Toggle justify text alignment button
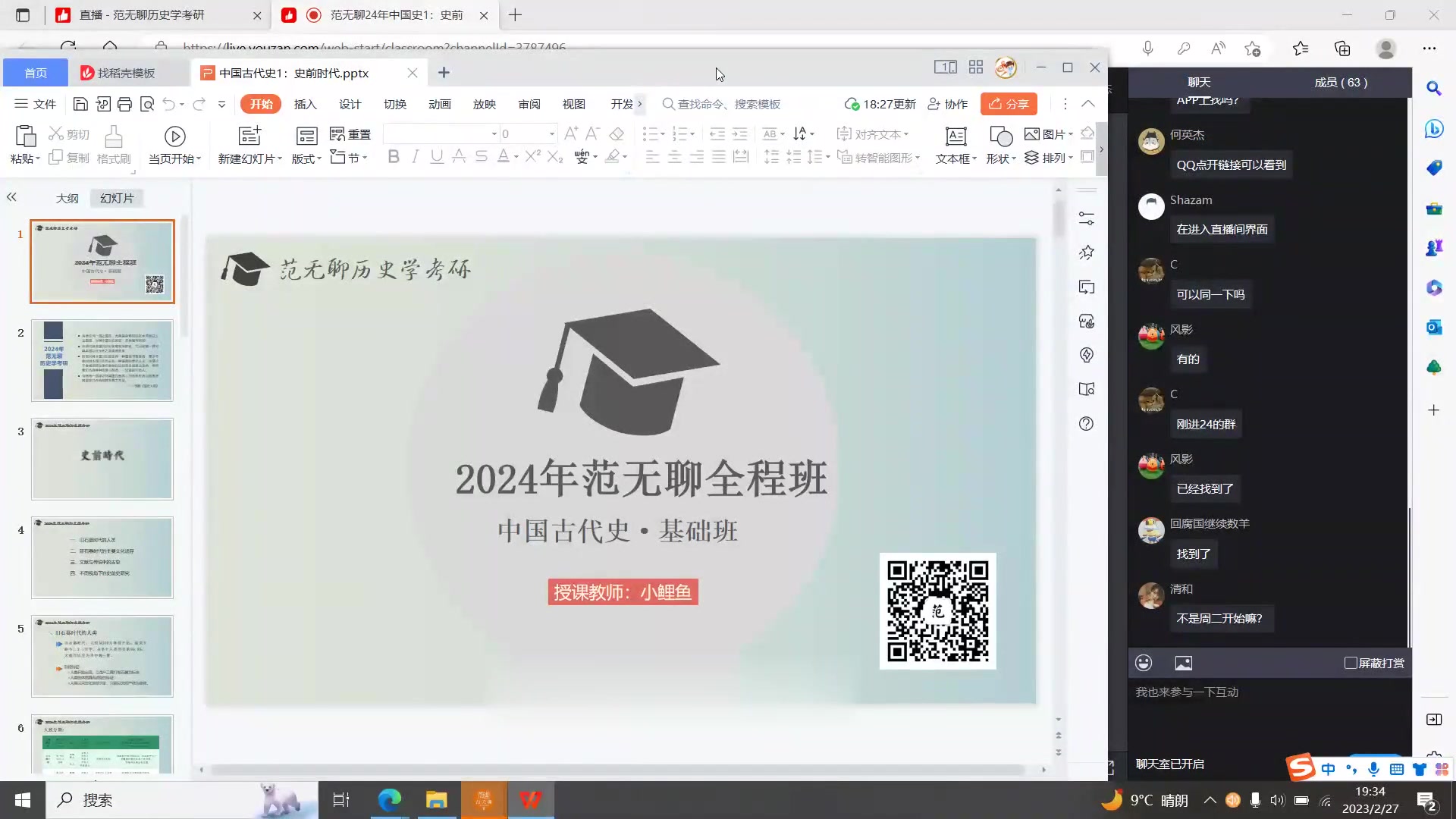1456x819 pixels. [719, 157]
